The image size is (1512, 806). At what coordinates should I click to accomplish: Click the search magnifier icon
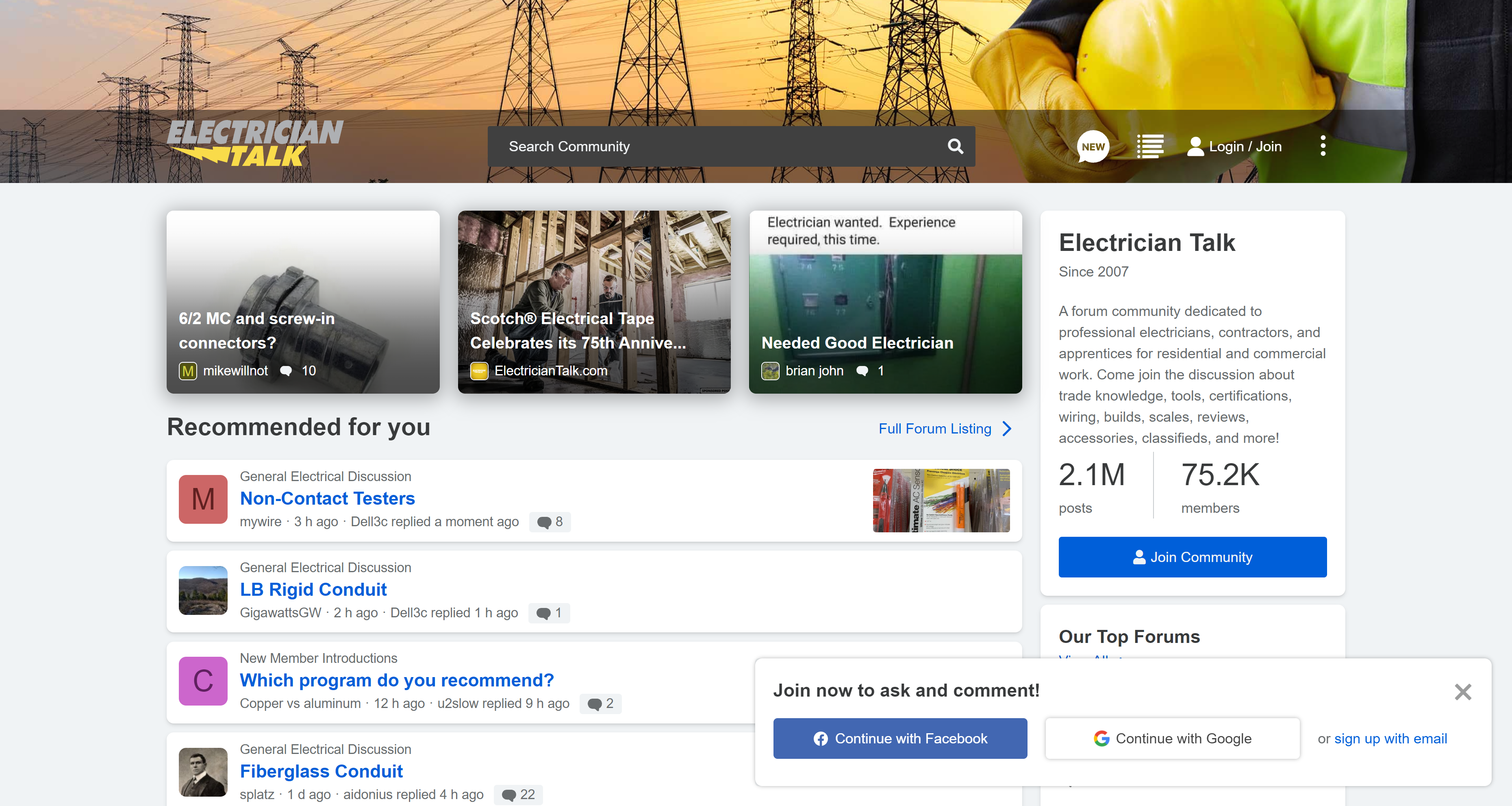point(955,146)
